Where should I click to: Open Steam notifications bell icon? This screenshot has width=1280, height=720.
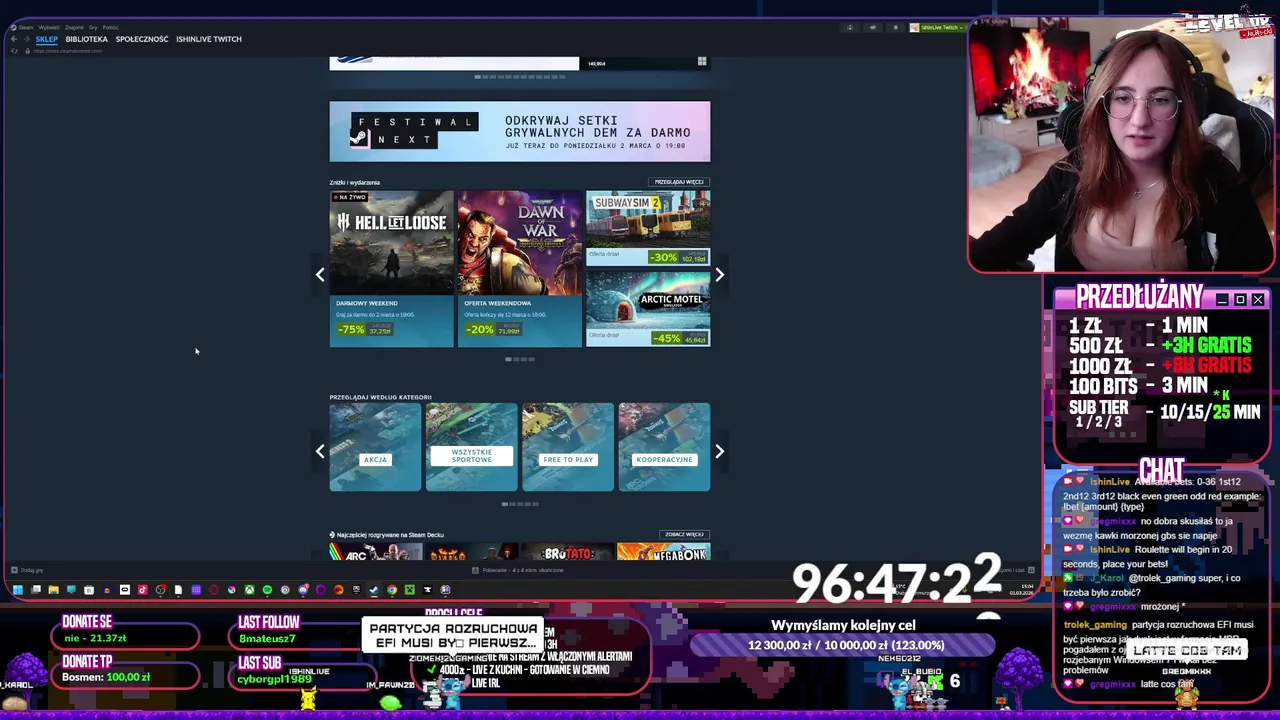pyautogui.click(x=896, y=28)
